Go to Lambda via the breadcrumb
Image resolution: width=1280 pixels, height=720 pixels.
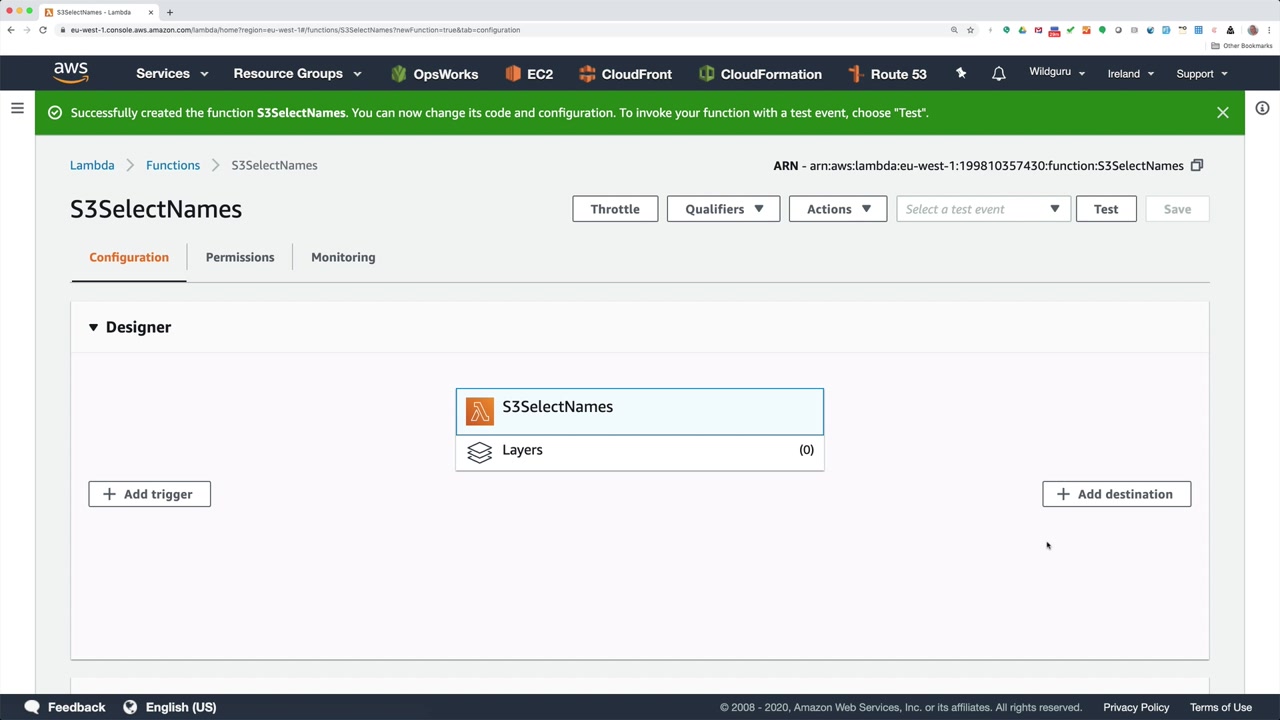[92, 165]
